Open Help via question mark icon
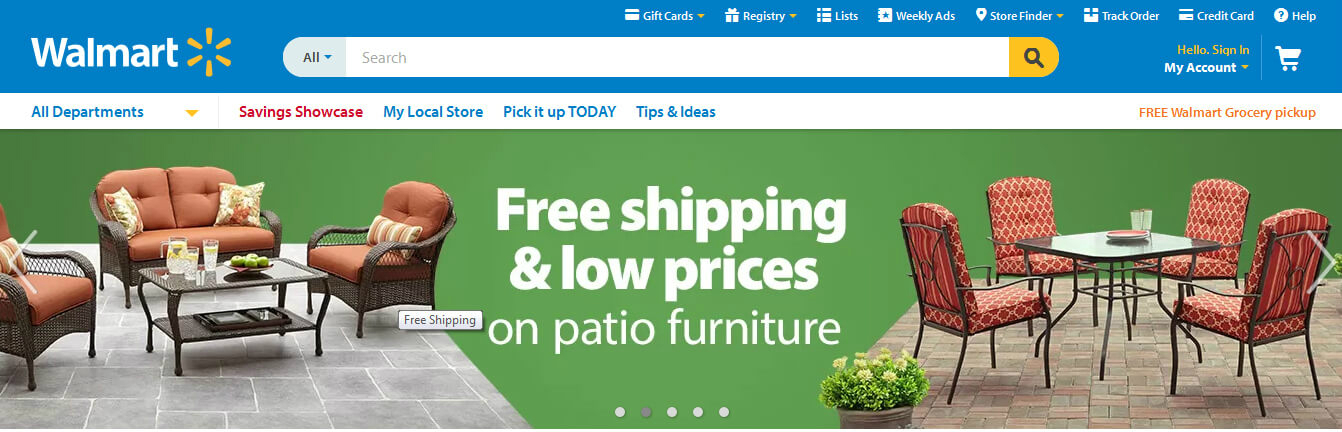Screen dimensions: 1342x432 coord(1281,15)
